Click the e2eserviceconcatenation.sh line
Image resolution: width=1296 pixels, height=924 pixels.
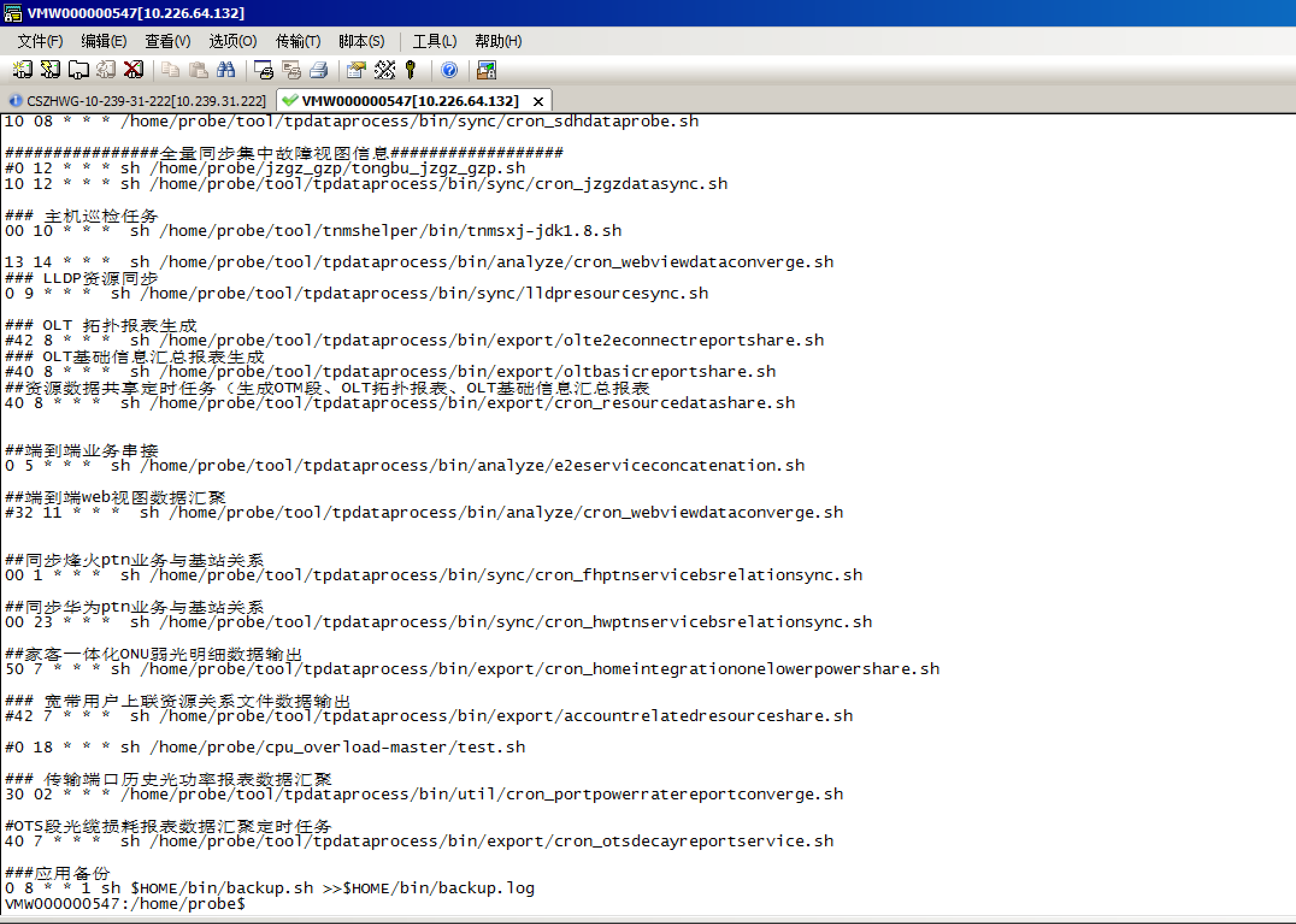coord(405,465)
